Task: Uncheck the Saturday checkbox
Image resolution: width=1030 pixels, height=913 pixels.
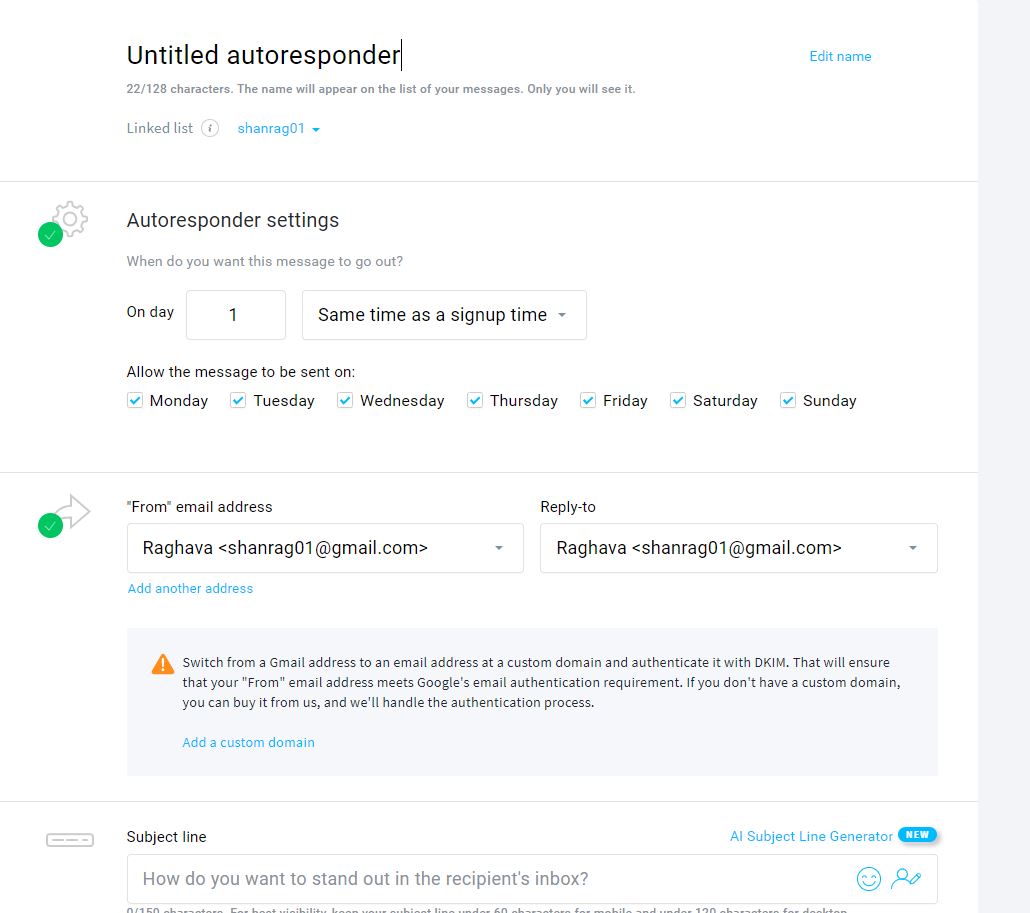Action: [x=678, y=400]
